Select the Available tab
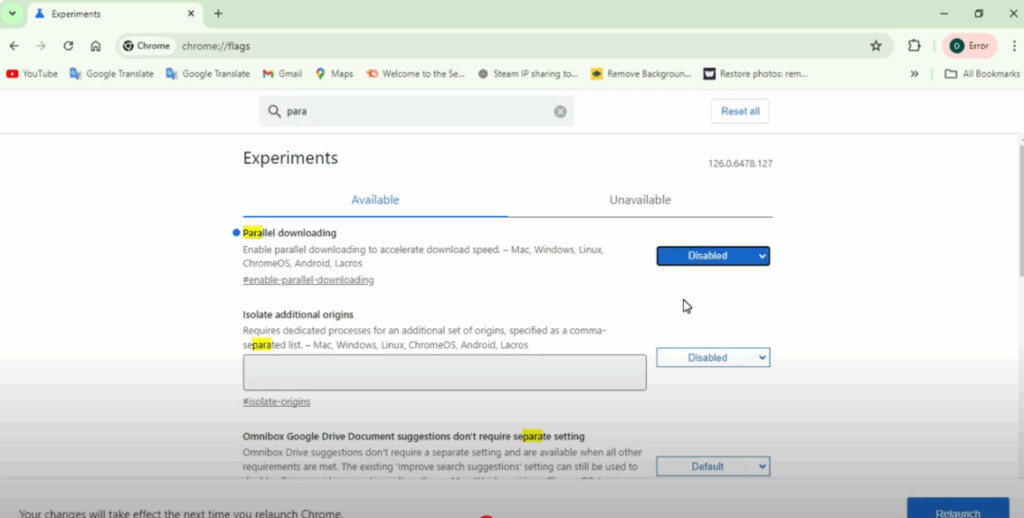The height and width of the screenshot is (518, 1024). pyautogui.click(x=375, y=200)
